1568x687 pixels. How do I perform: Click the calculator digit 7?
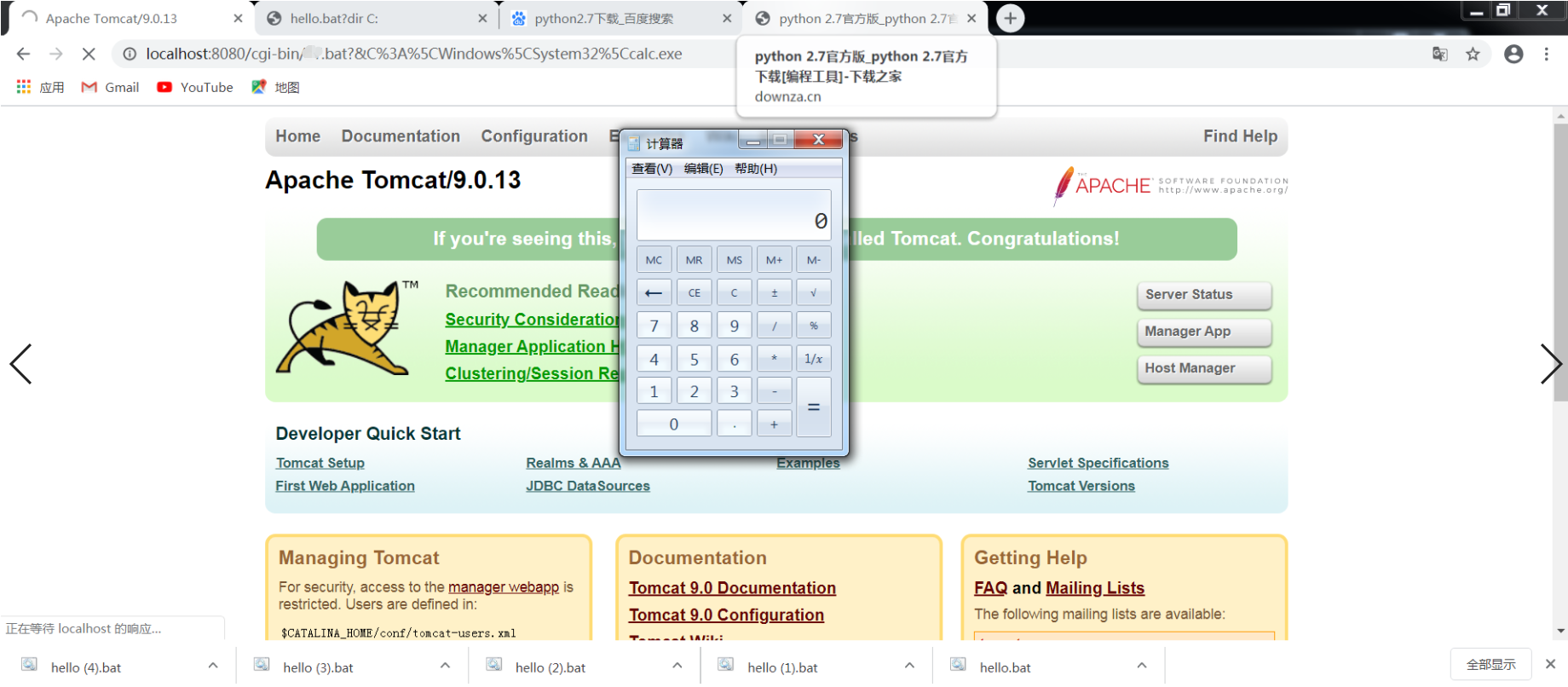coord(654,326)
